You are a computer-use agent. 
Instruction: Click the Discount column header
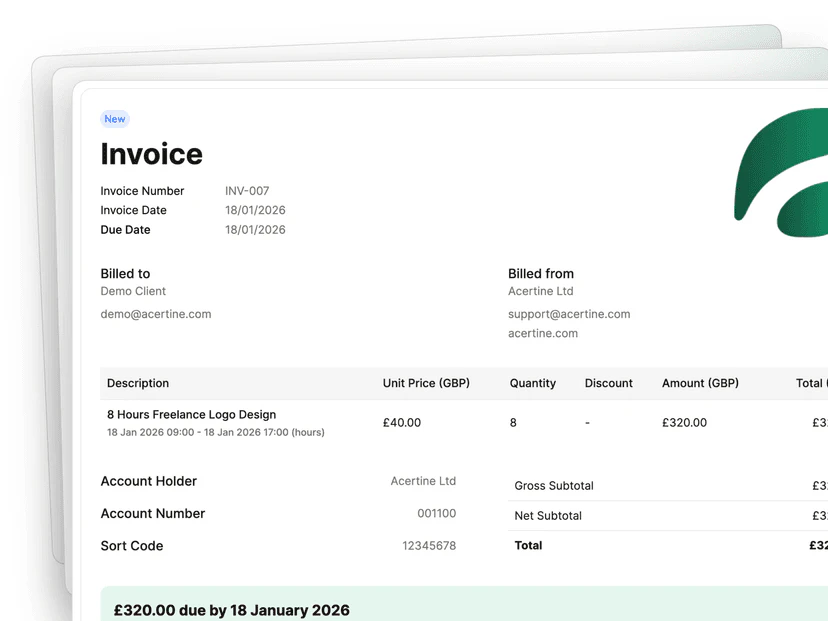[609, 383]
